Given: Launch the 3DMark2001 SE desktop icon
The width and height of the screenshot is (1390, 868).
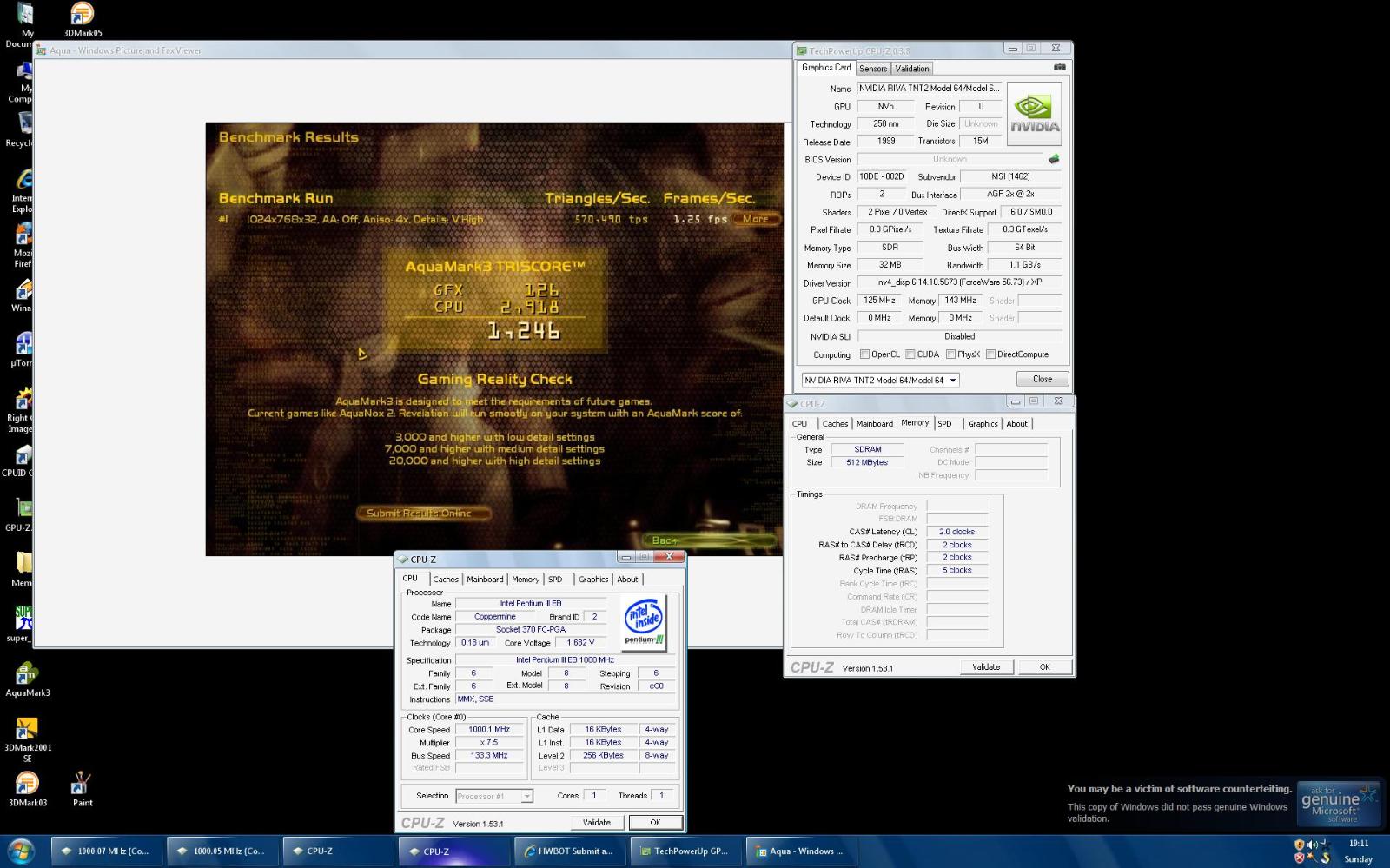Looking at the screenshot, I should [x=27, y=739].
